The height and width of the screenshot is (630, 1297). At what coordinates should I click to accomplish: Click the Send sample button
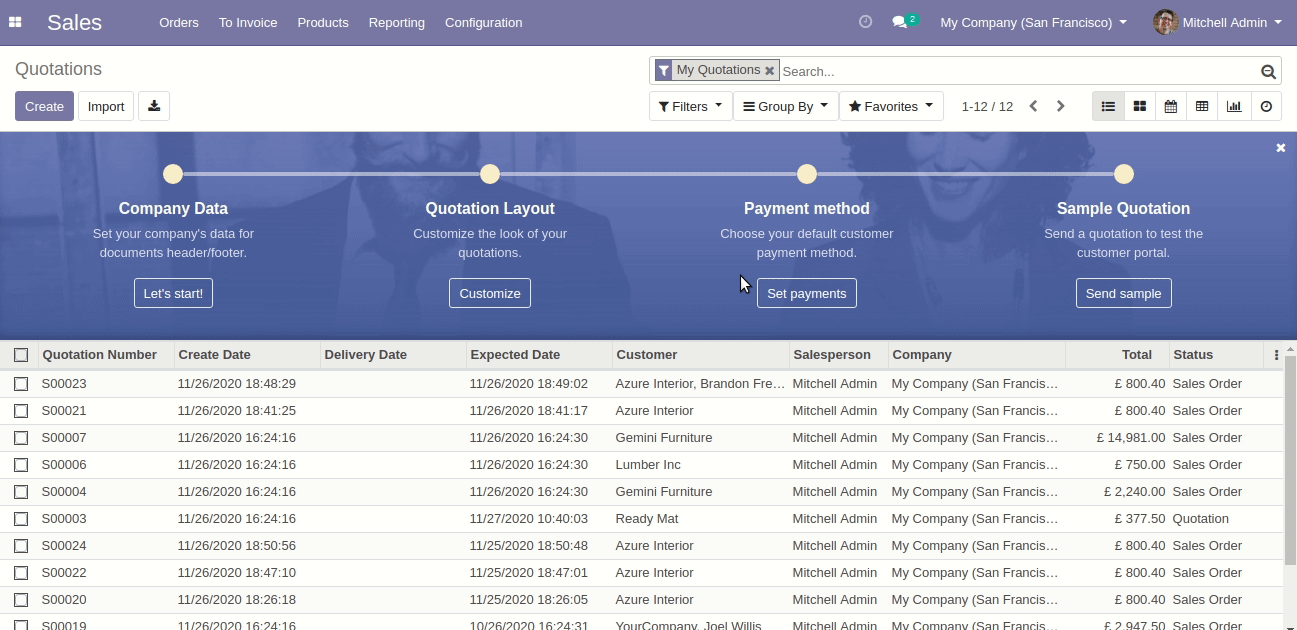[1124, 293]
